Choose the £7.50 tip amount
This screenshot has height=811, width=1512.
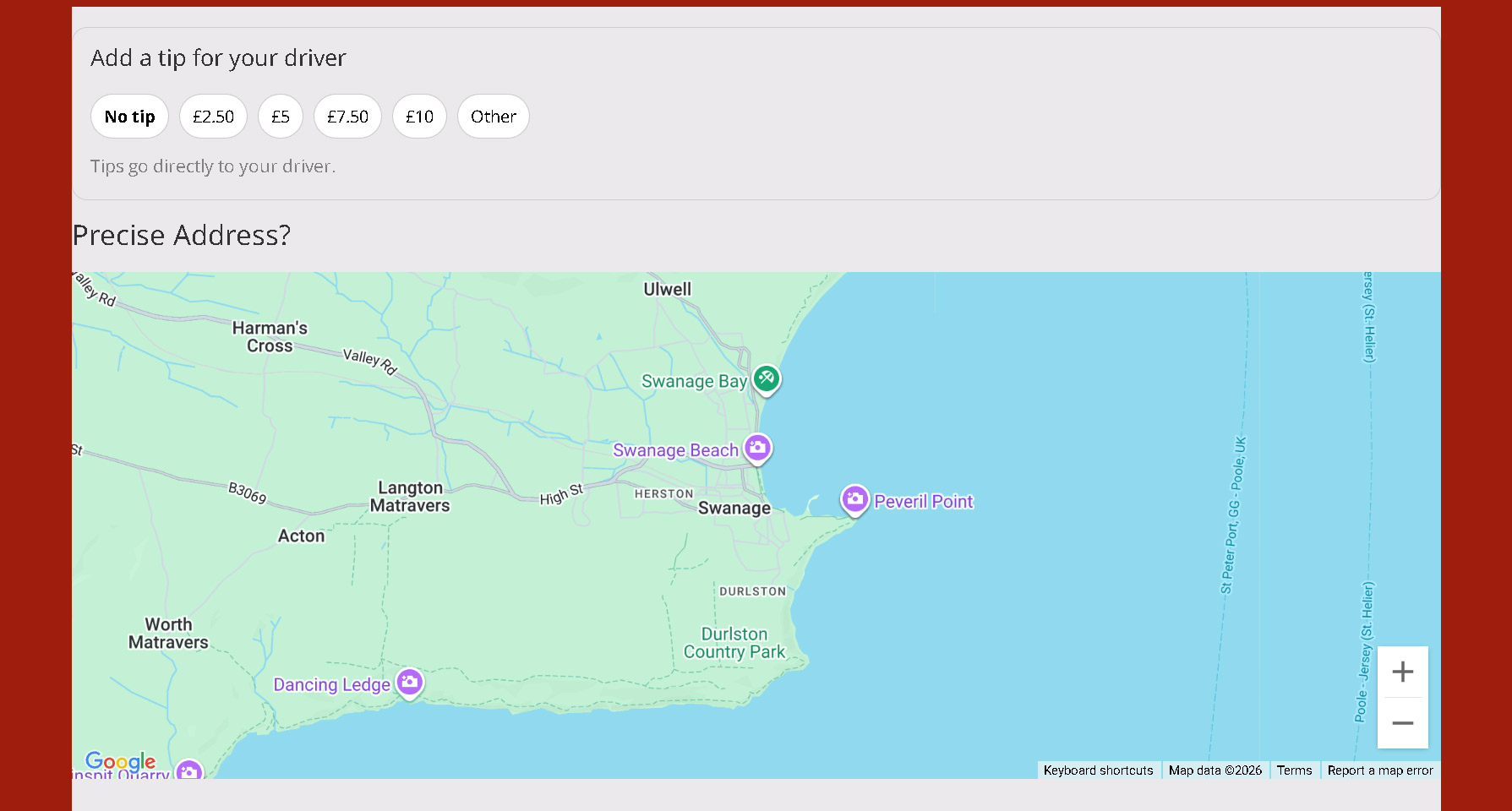347,116
